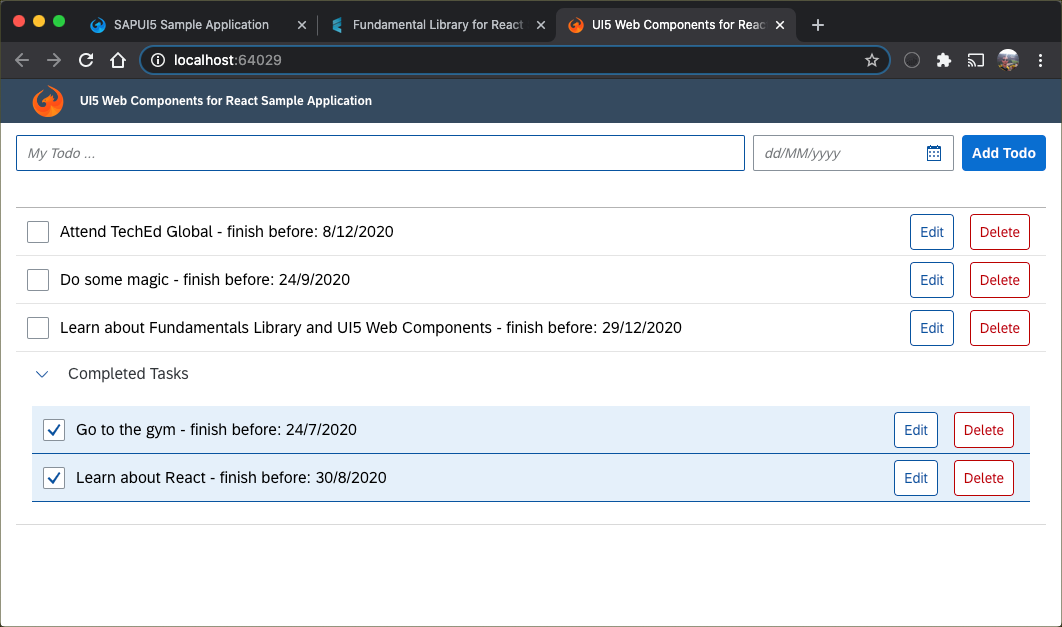Screen dimensions: 1062x627
Task: Open the Chrome three-dot menu
Action: click(1040, 60)
